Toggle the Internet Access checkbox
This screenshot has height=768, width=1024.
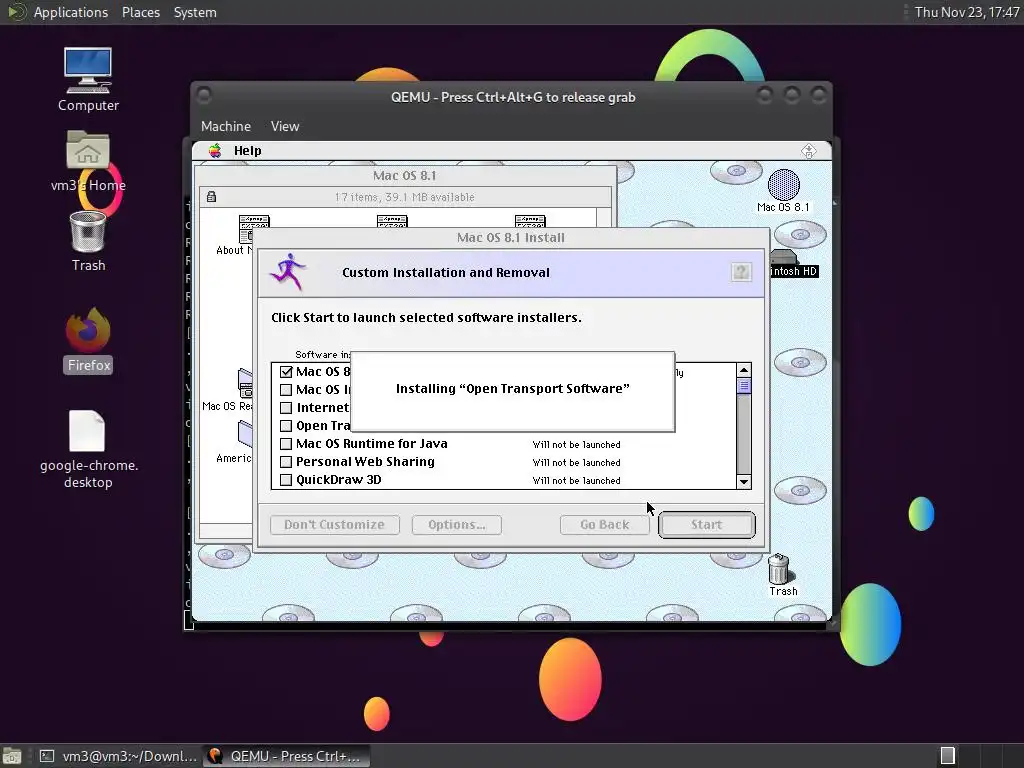(x=286, y=408)
